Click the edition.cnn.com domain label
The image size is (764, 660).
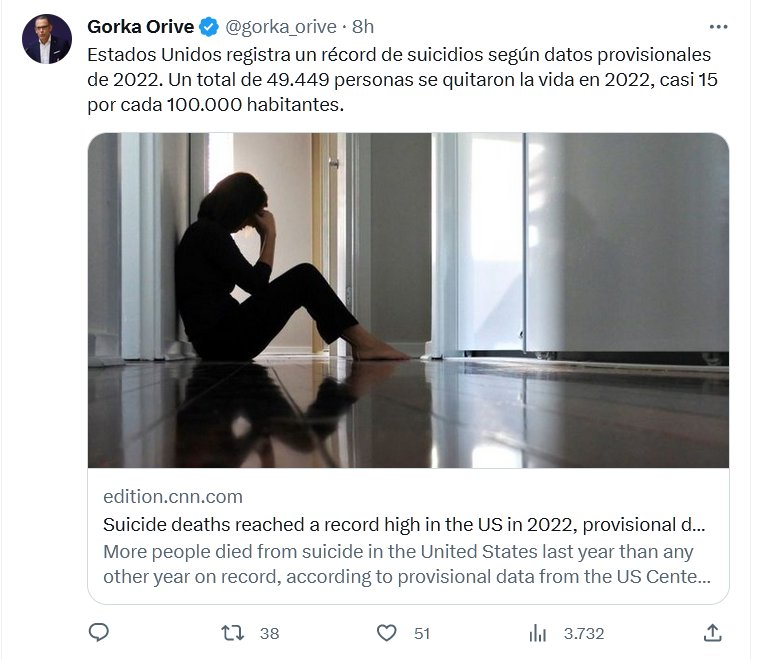click(x=173, y=496)
